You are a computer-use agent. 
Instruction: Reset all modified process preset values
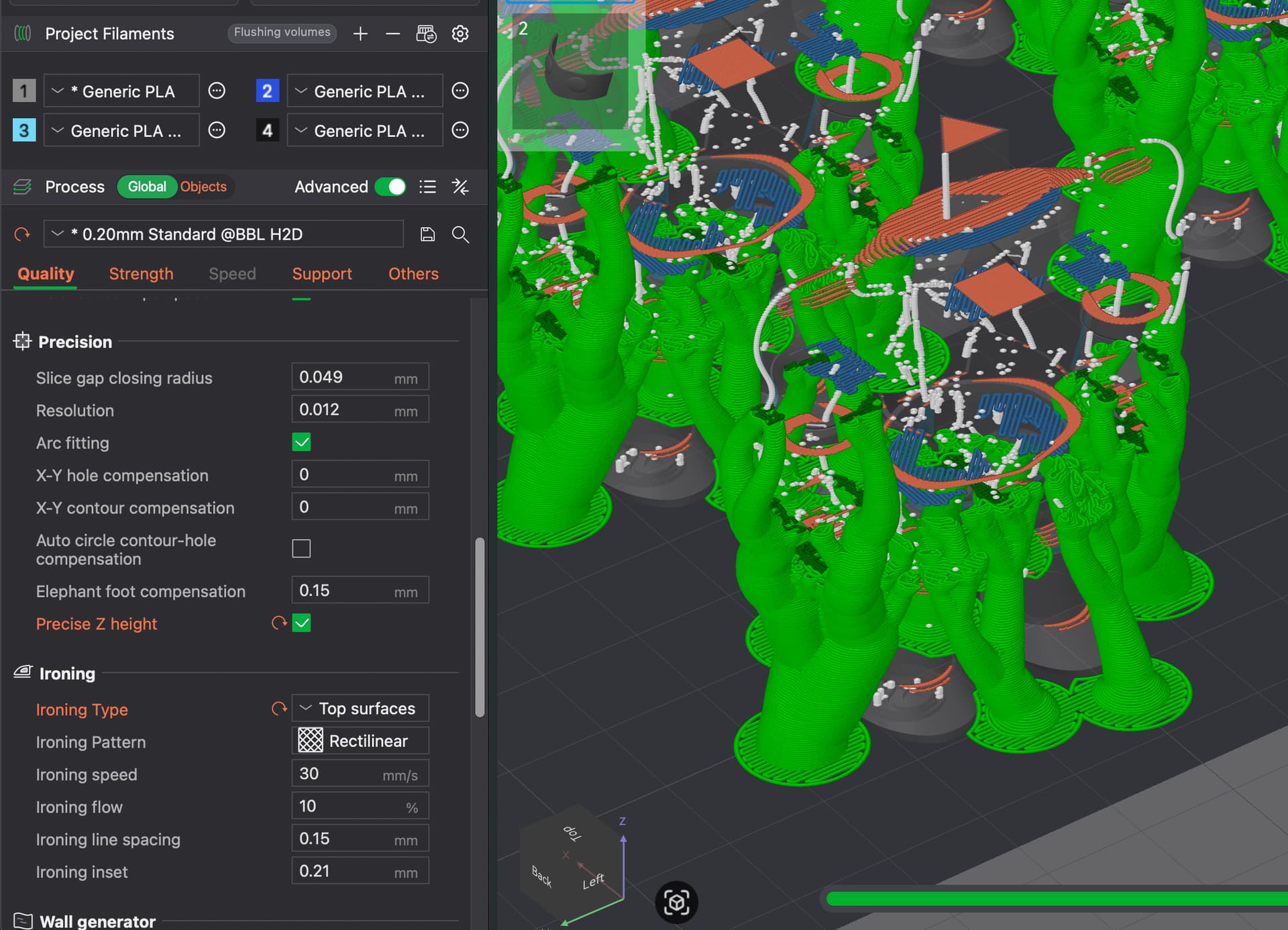point(22,234)
